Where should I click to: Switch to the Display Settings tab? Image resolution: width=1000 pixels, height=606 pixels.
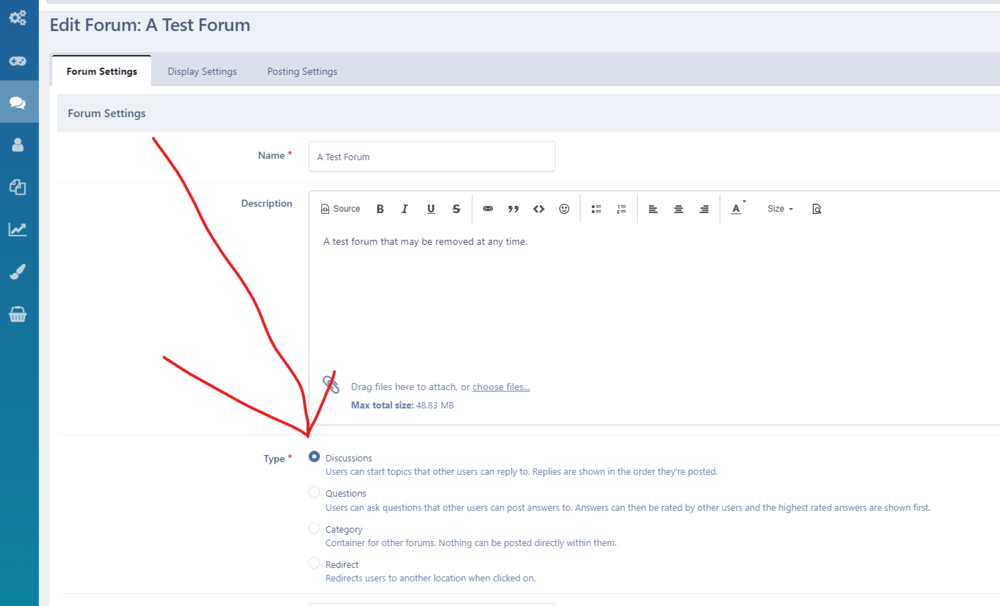[x=202, y=71]
